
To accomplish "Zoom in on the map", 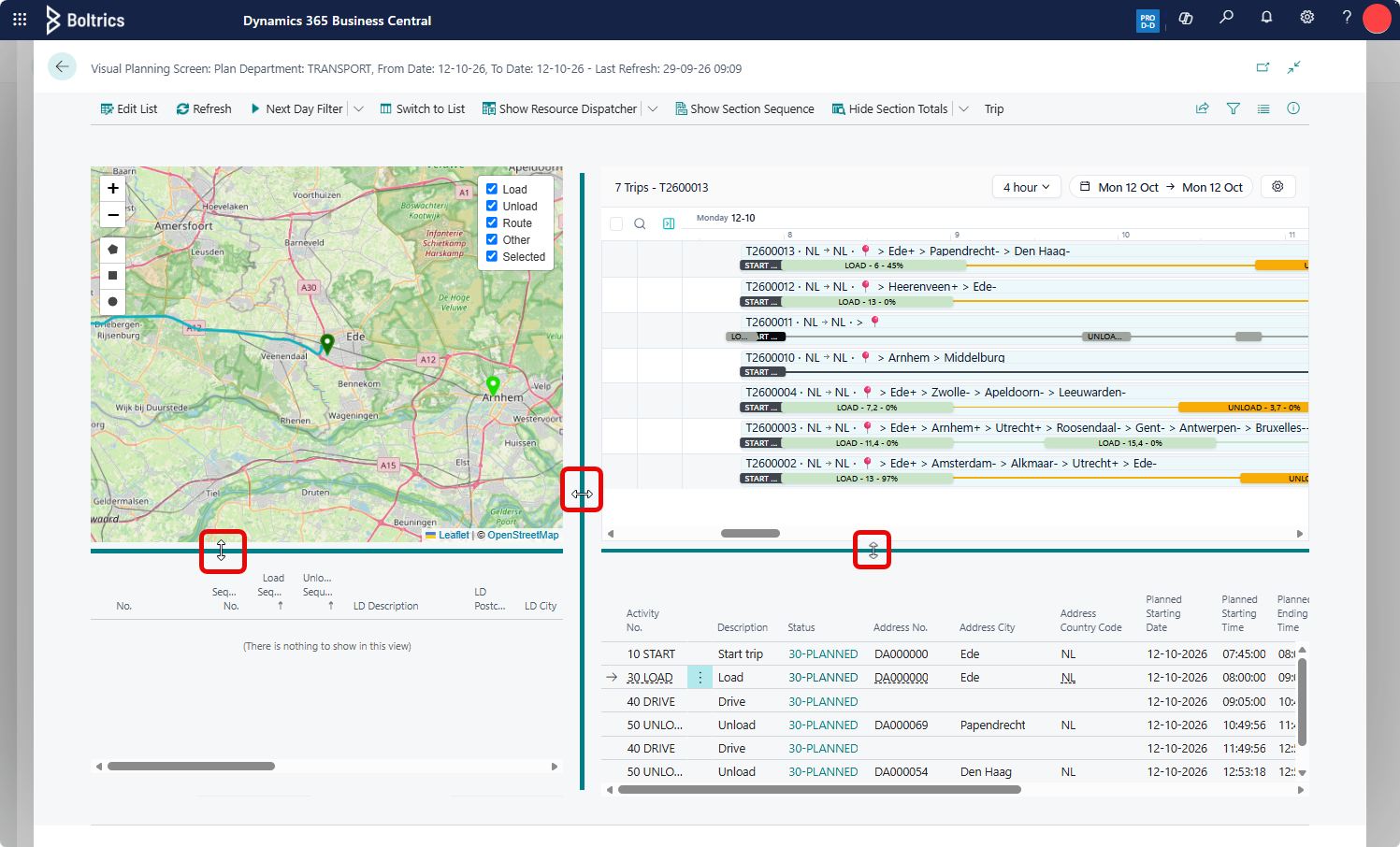I will 113,189.
